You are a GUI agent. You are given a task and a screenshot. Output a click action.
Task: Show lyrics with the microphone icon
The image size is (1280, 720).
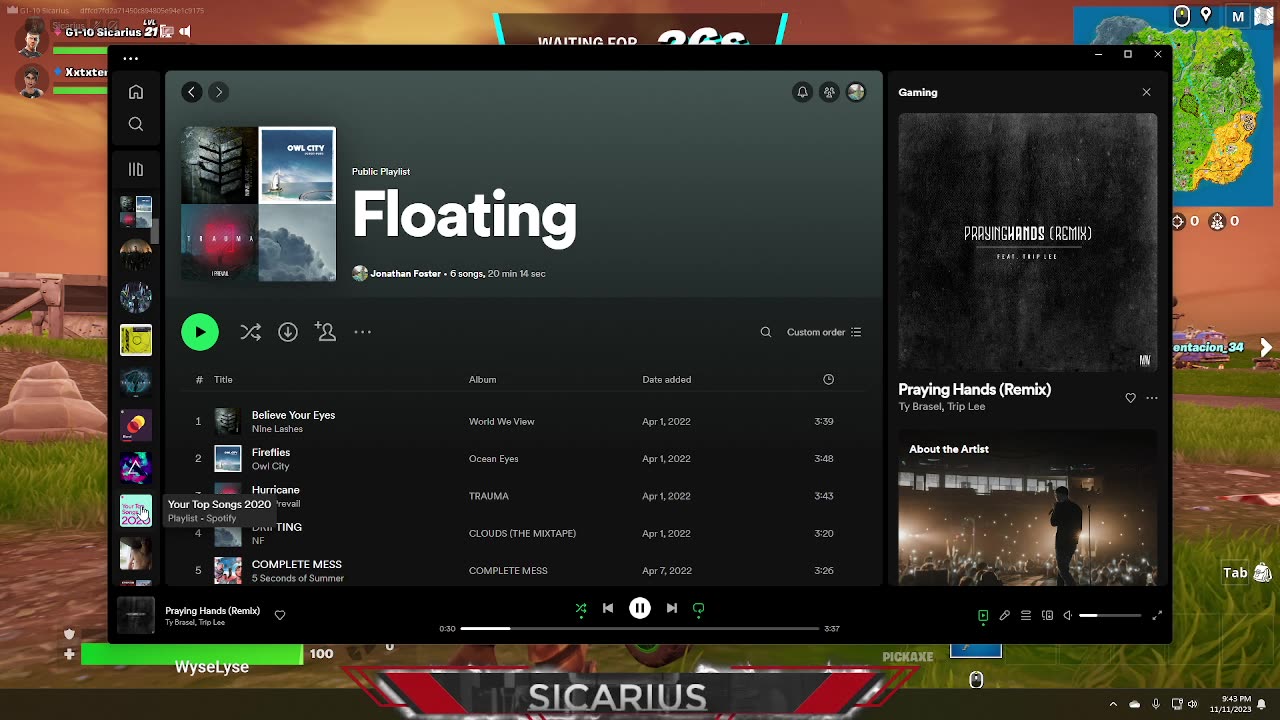point(1005,616)
